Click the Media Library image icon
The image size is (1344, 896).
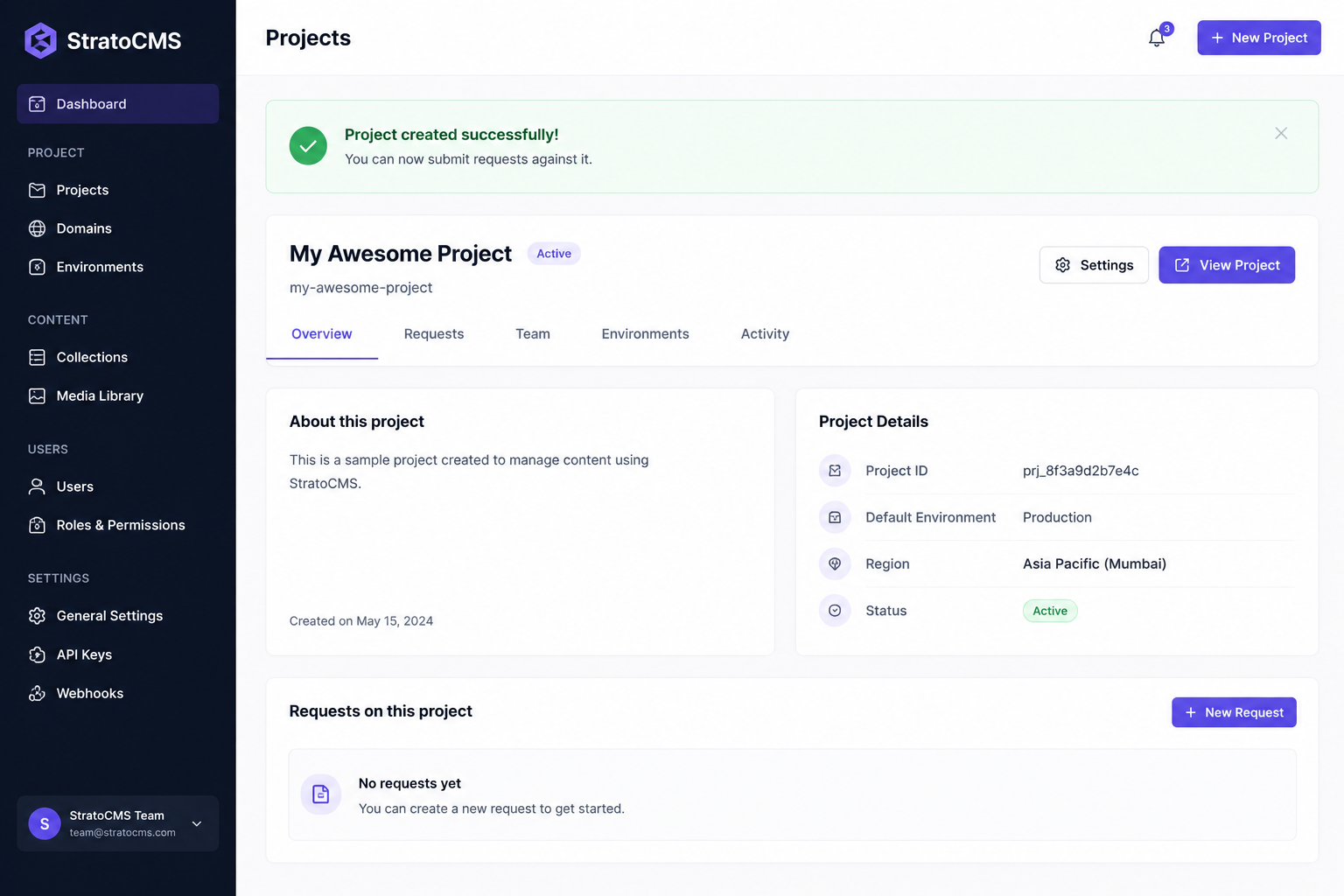[x=37, y=395]
